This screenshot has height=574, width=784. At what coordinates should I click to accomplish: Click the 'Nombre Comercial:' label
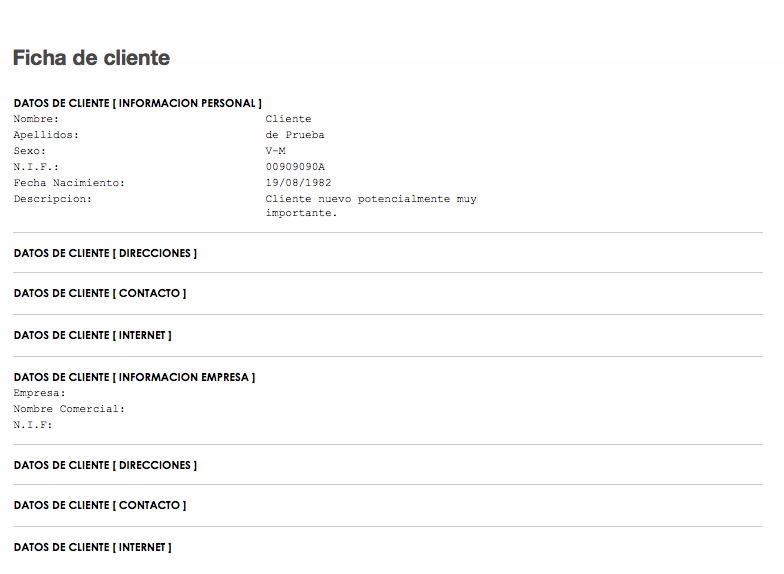pyautogui.click(x=69, y=409)
